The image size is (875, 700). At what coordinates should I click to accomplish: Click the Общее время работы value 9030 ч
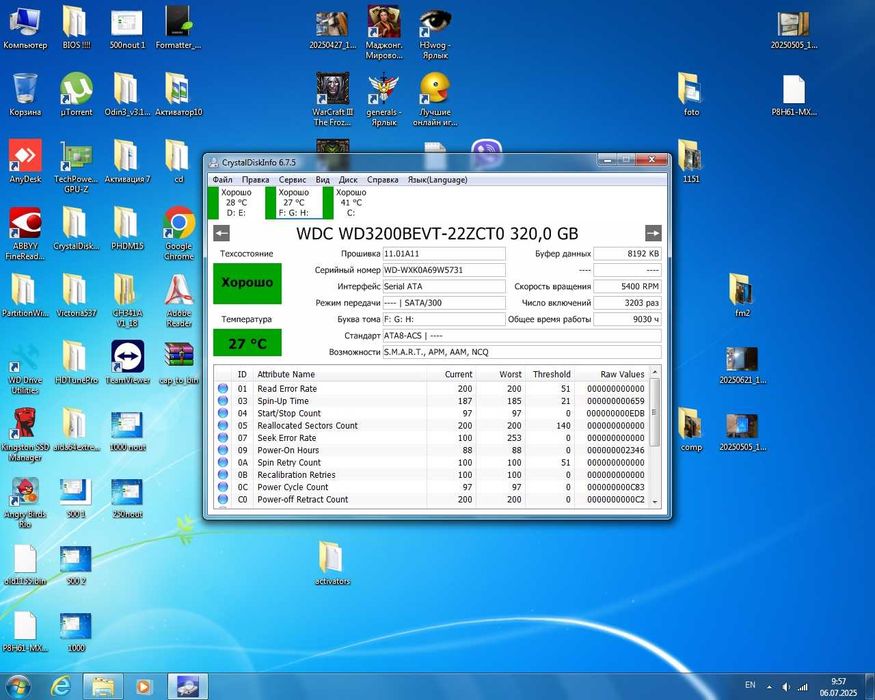[627, 319]
